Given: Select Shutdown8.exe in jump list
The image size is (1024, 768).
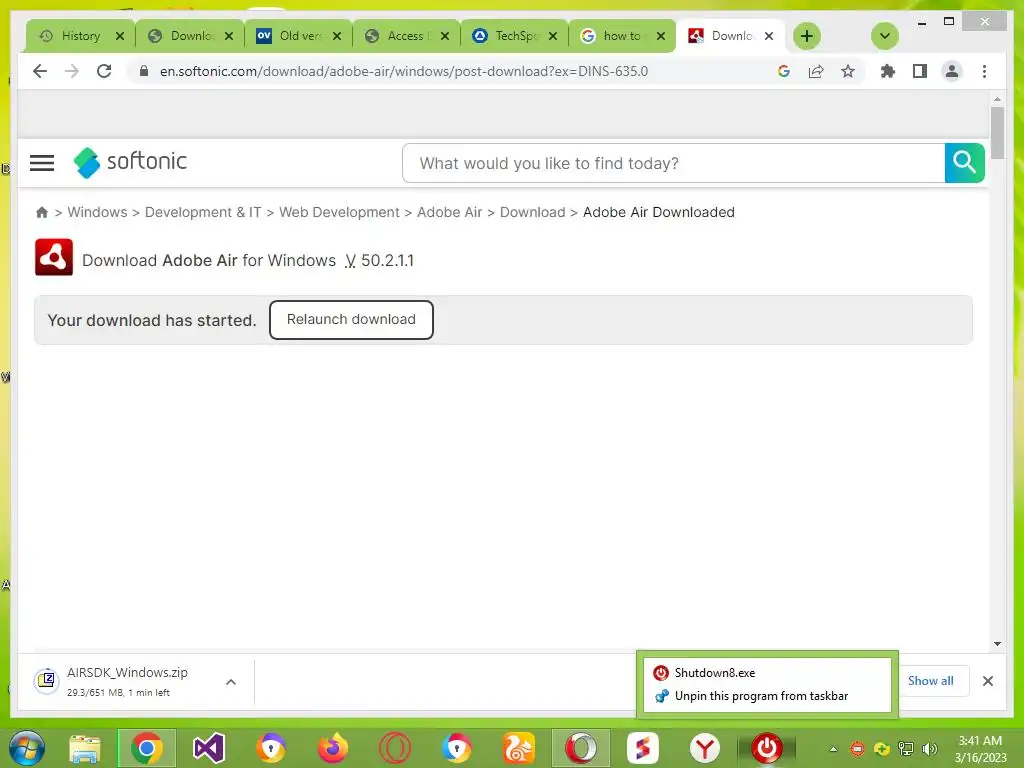Looking at the screenshot, I should 767,673.
